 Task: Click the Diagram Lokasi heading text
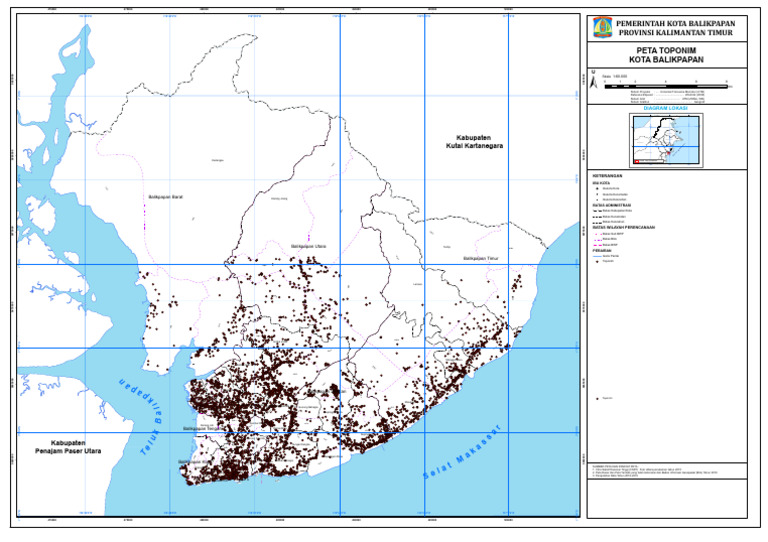coord(666,109)
